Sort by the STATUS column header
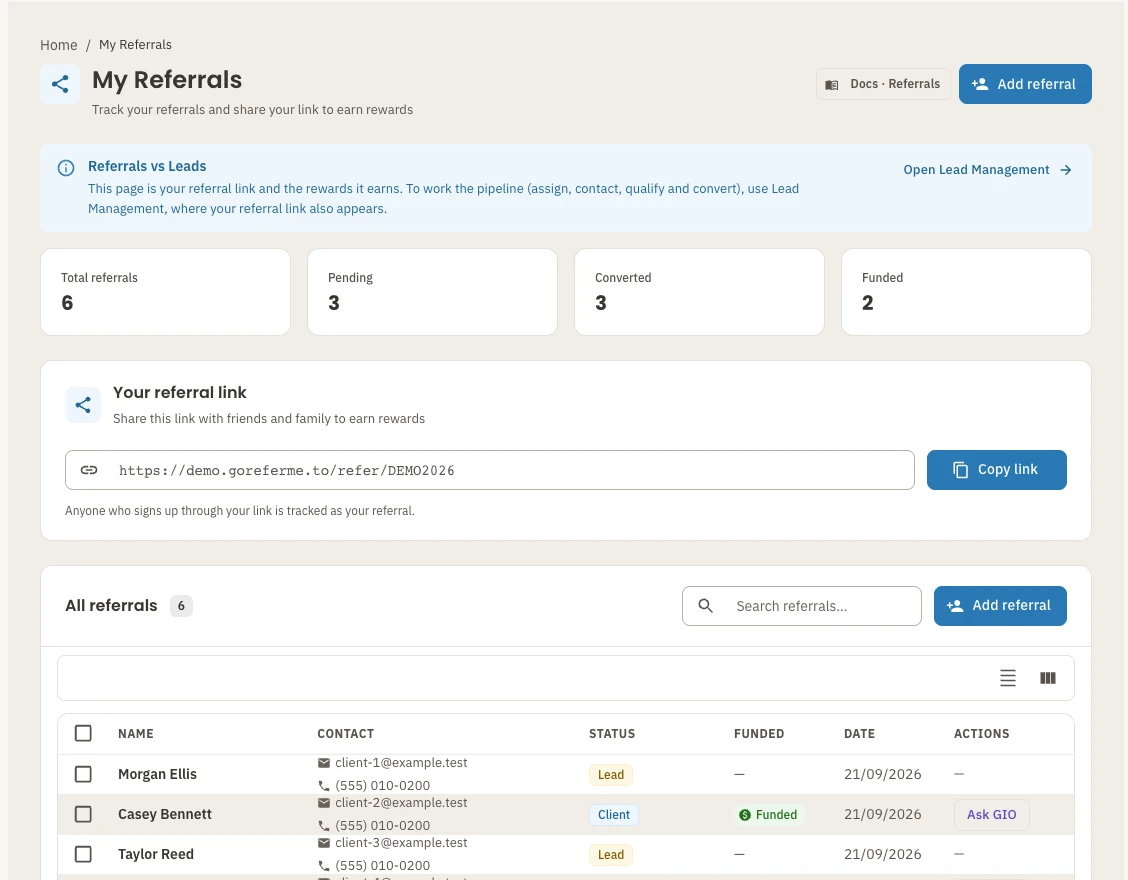Viewport: 1128px width, 880px height. point(612,734)
